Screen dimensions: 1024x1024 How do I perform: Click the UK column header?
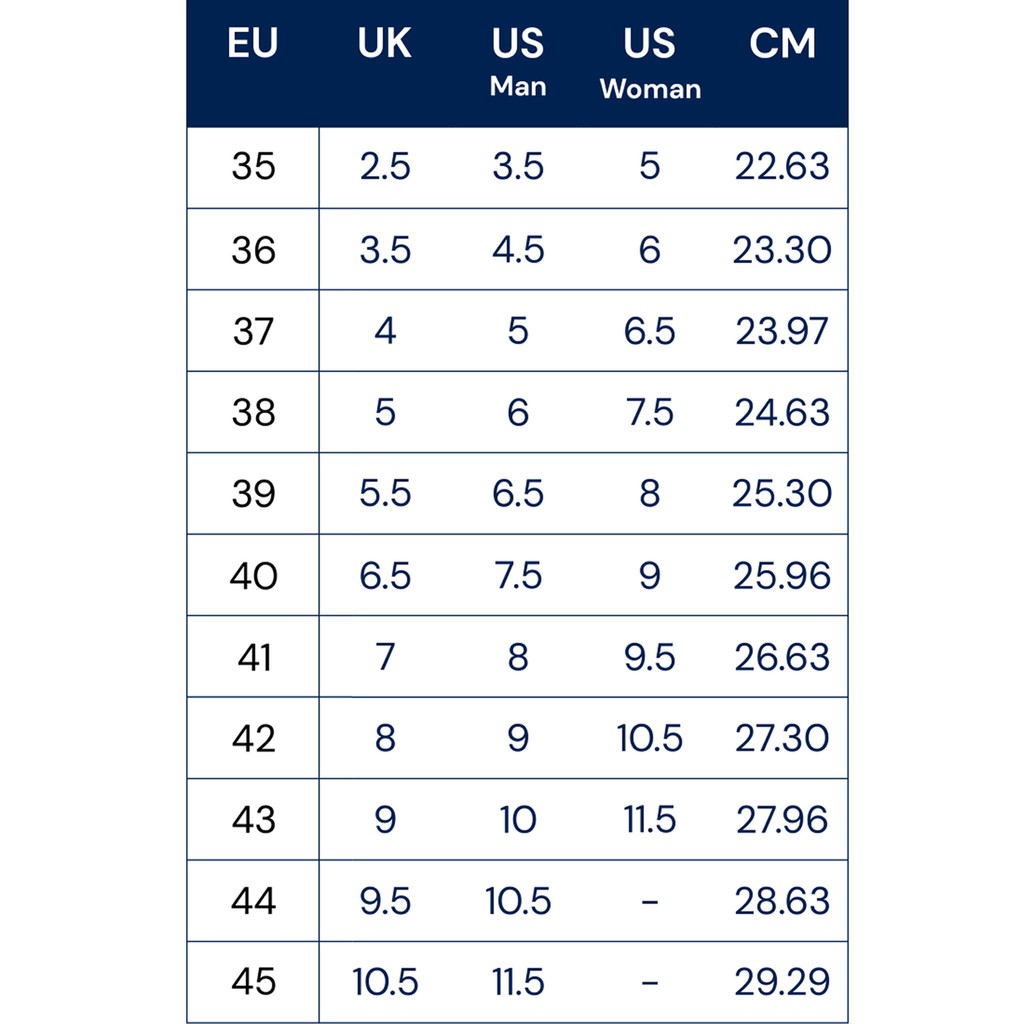[385, 44]
